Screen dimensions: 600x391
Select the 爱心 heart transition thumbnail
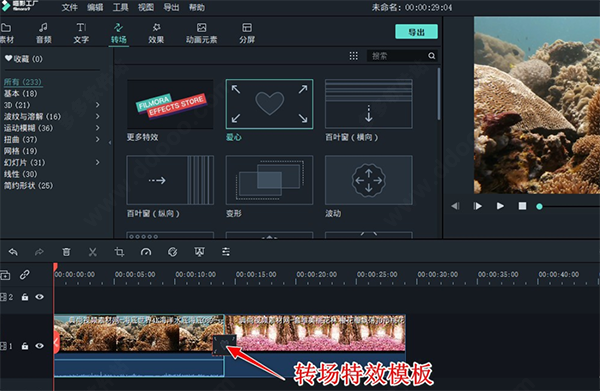click(269, 104)
